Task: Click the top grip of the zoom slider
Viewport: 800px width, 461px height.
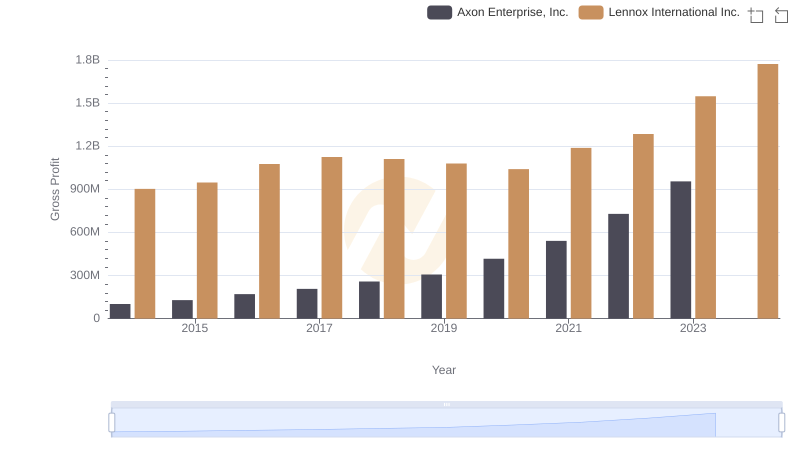Action: pyautogui.click(x=446, y=404)
